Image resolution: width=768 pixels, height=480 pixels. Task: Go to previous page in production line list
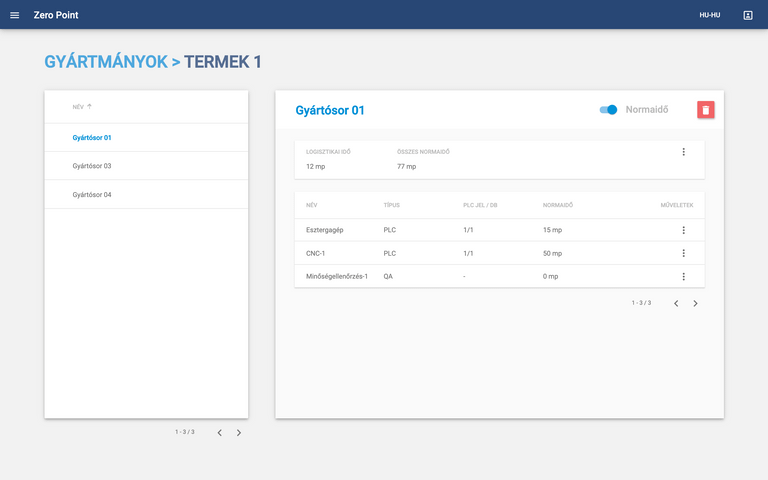[x=219, y=433]
